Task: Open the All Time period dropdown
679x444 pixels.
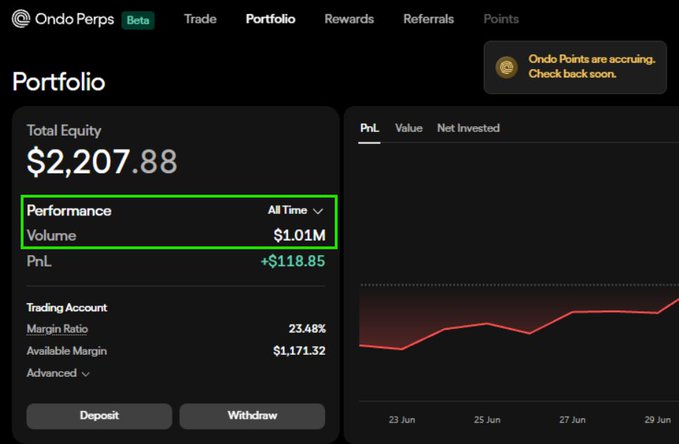Action: point(295,211)
